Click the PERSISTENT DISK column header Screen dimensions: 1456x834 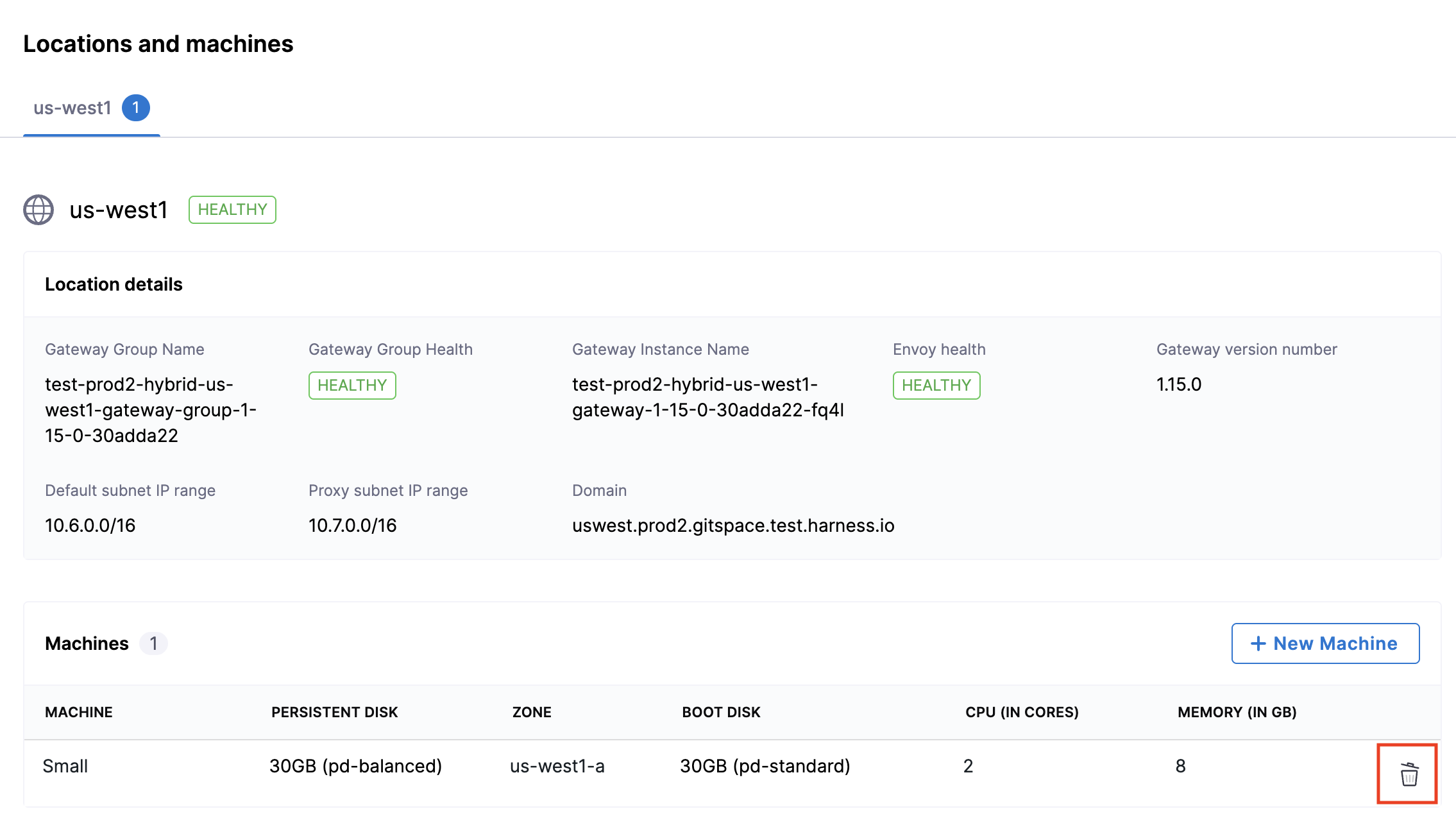pos(334,712)
